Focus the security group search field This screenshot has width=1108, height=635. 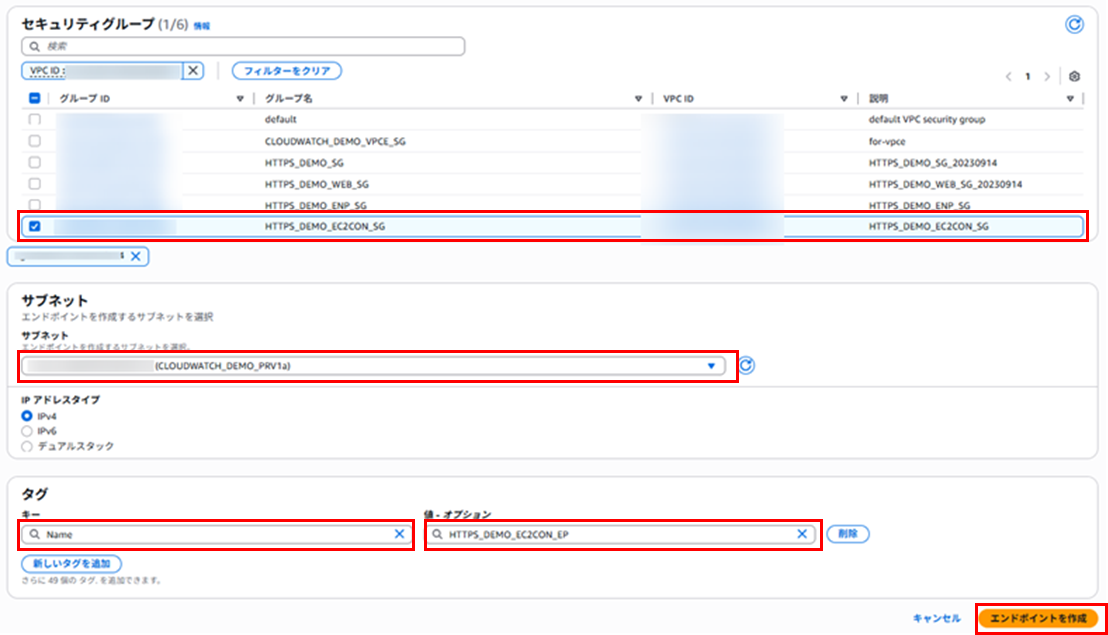point(243,47)
